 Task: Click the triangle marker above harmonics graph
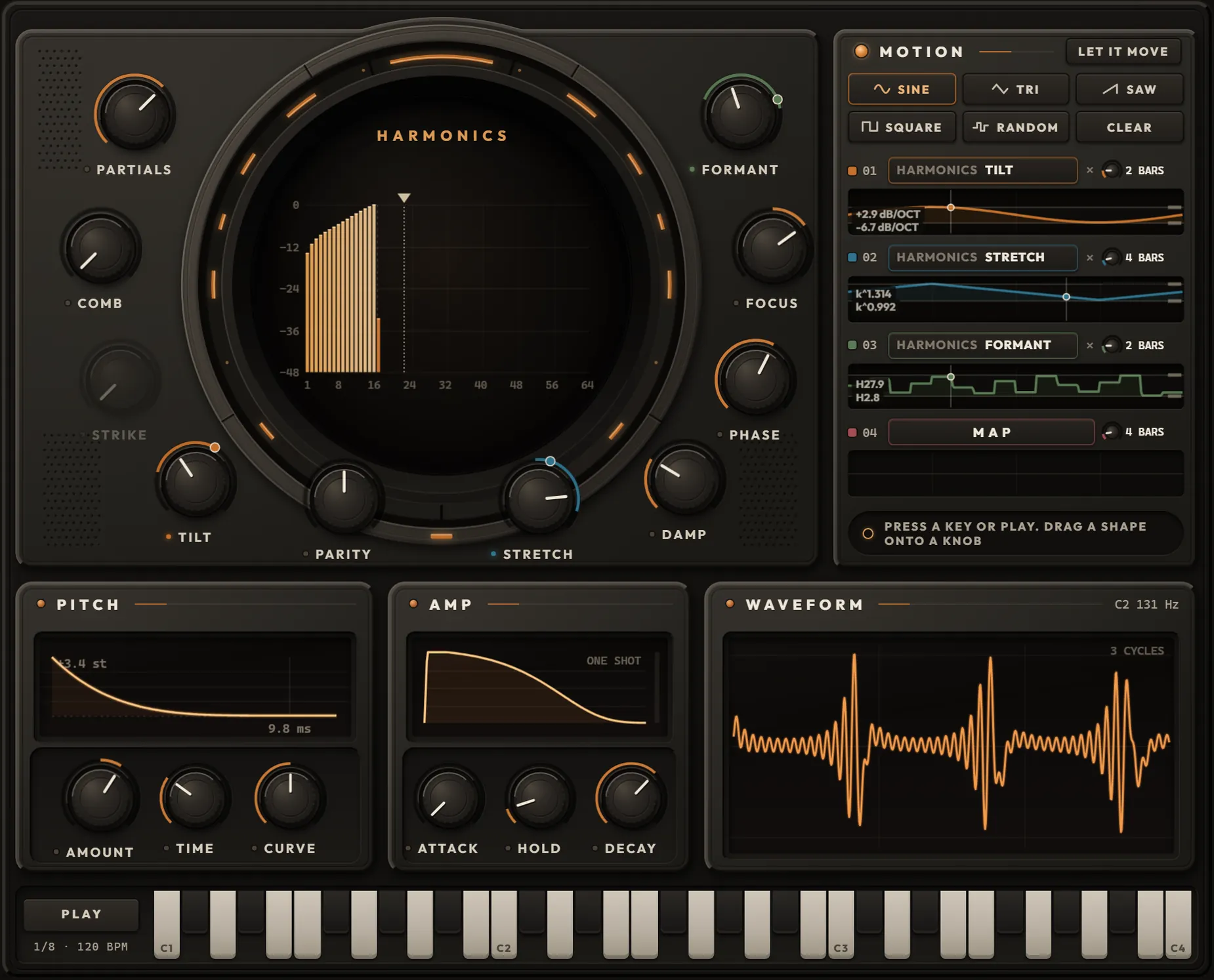[404, 197]
